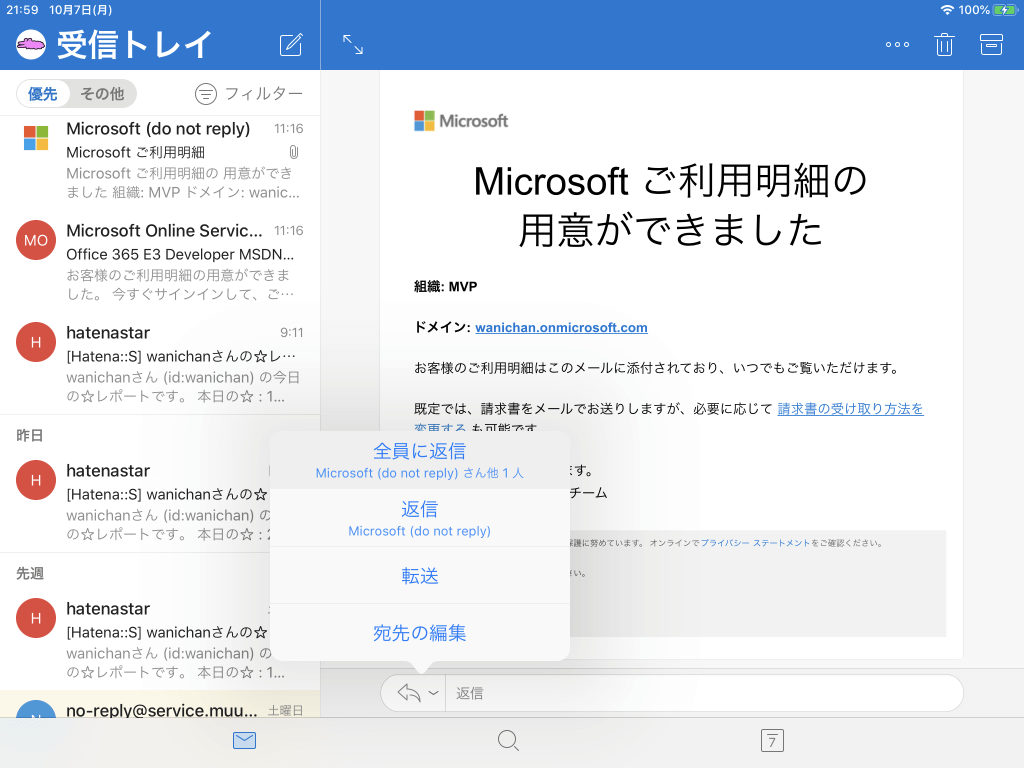This screenshot has height=768, width=1024.
Task: Click the Wi-Fi status icon
Action: point(947,10)
